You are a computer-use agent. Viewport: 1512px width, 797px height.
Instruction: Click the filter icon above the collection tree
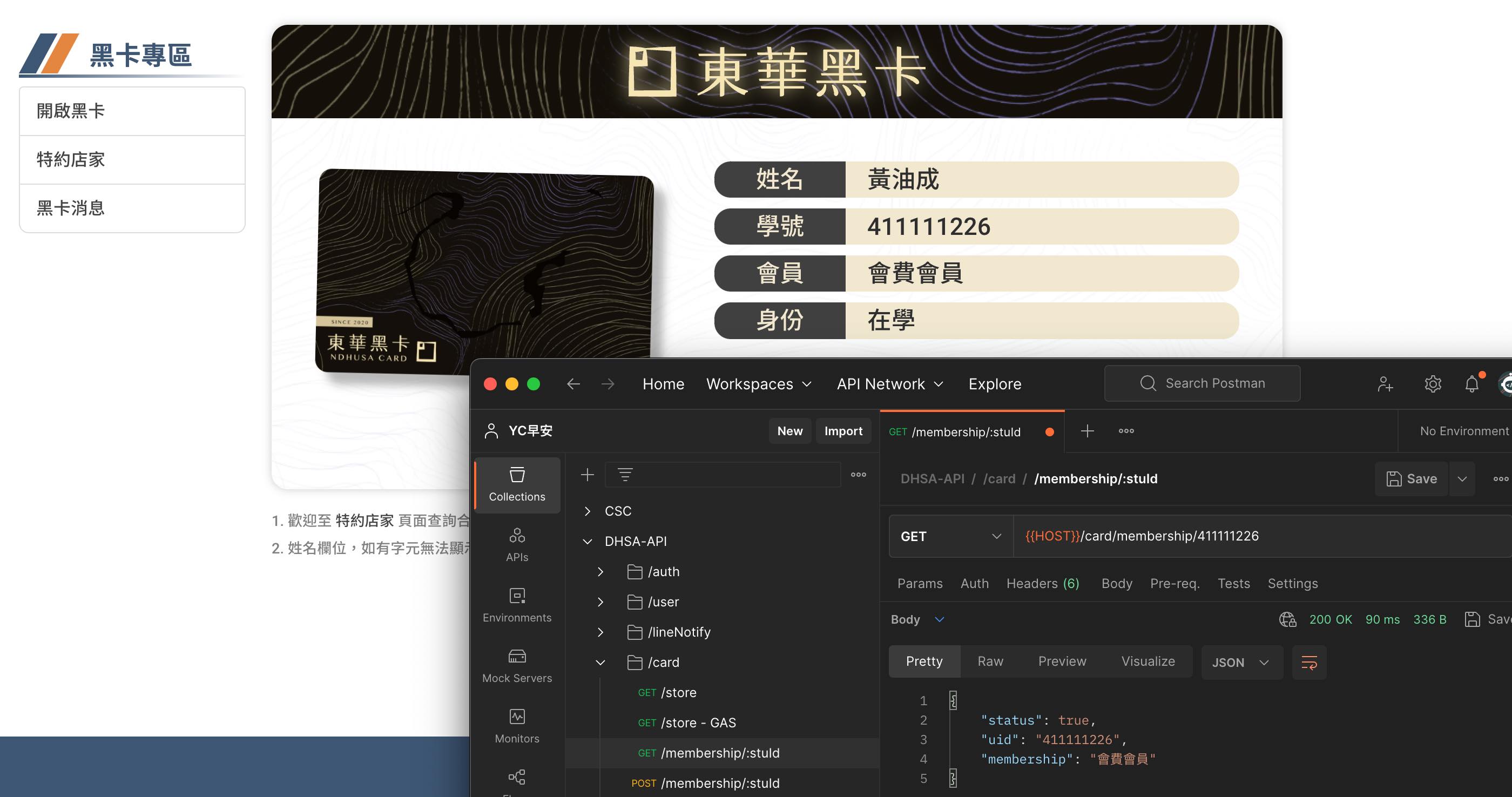tap(625, 474)
